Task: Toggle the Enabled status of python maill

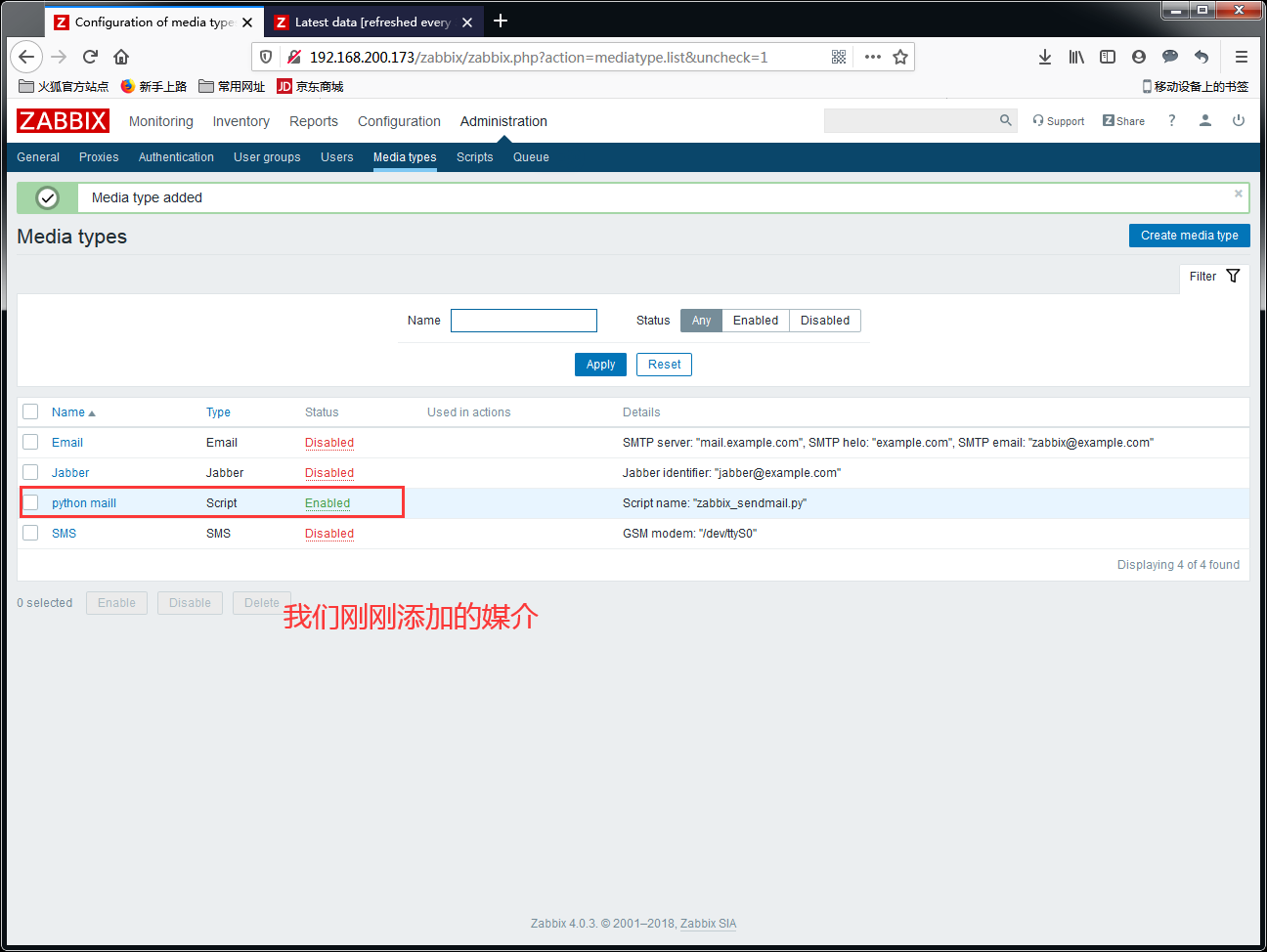Action: click(x=328, y=503)
